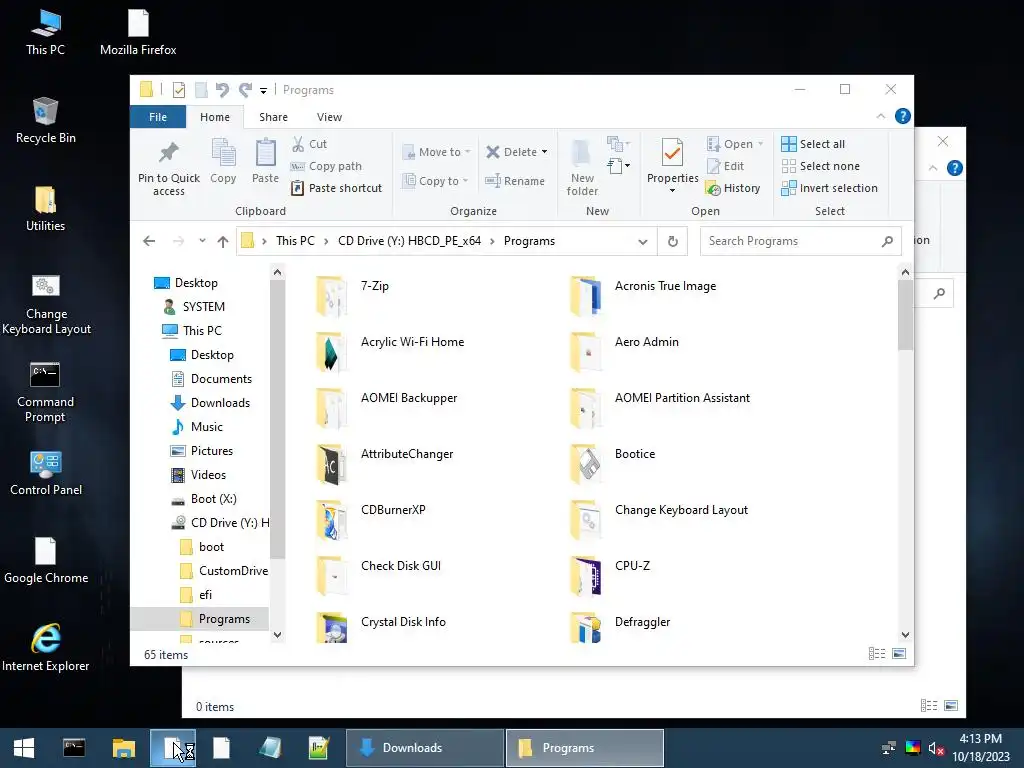The height and width of the screenshot is (768, 1024).
Task: Open the File tab
Action: click(158, 117)
